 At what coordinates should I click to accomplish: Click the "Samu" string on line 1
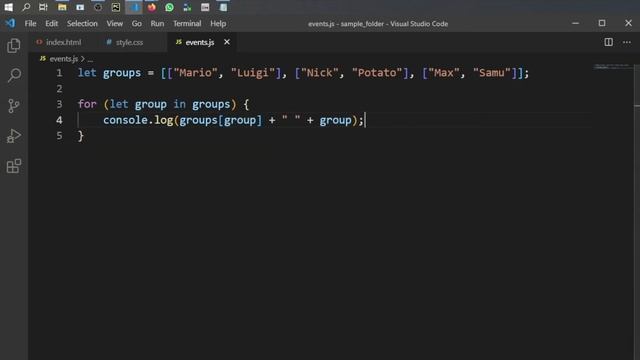(492, 73)
